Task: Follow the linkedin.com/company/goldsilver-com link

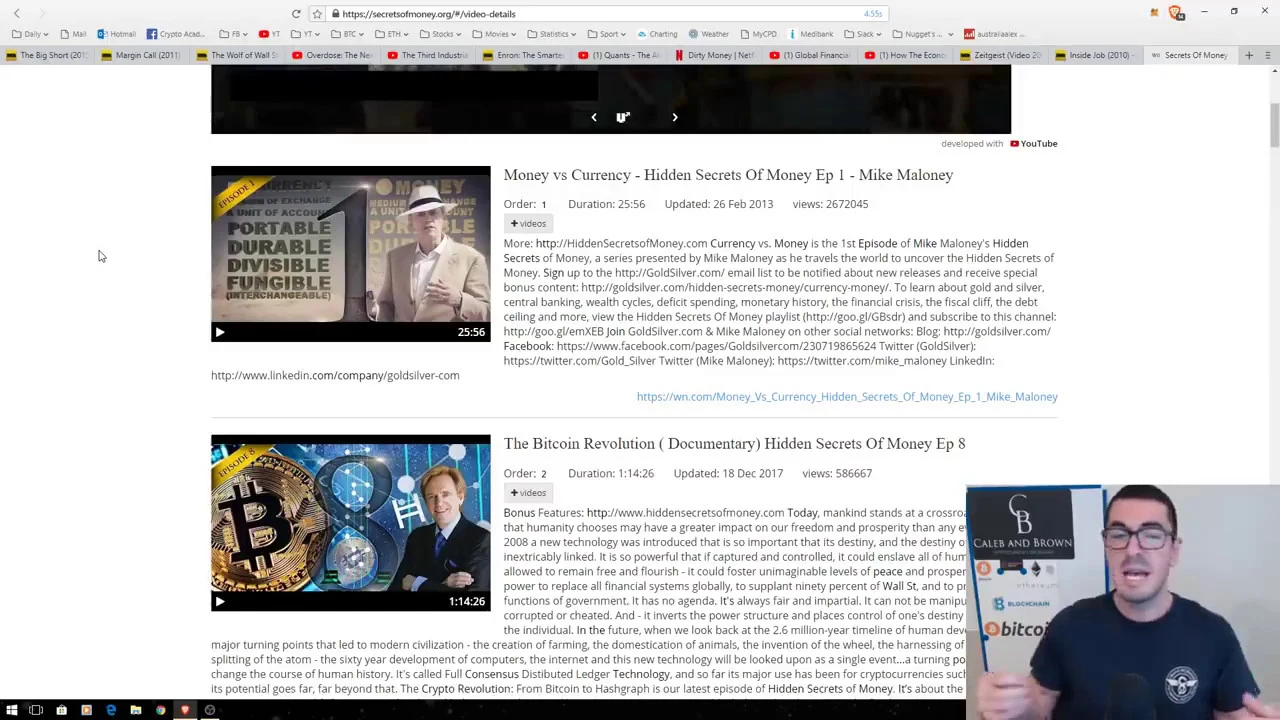Action: tap(335, 376)
